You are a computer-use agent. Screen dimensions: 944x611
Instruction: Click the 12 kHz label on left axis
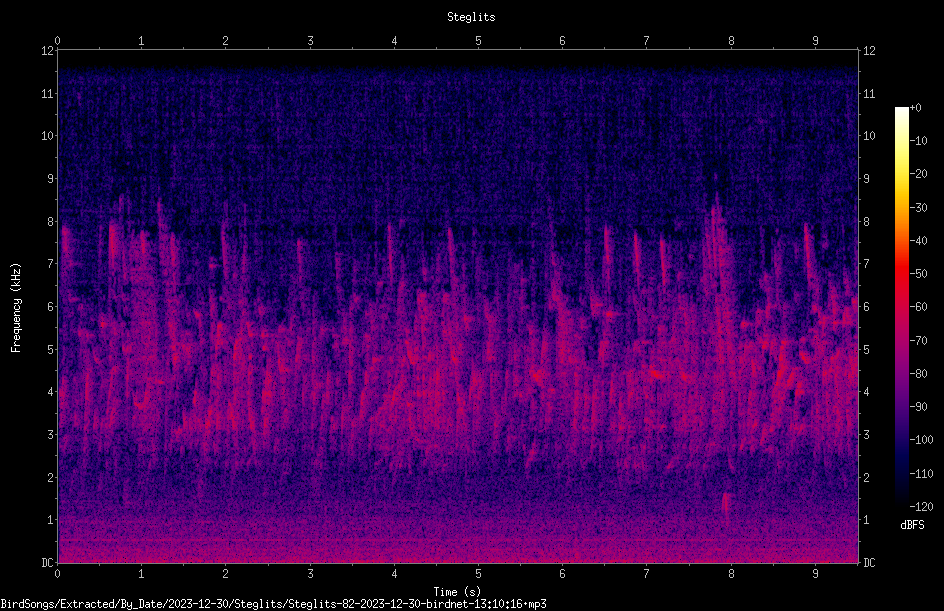click(47, 51)
